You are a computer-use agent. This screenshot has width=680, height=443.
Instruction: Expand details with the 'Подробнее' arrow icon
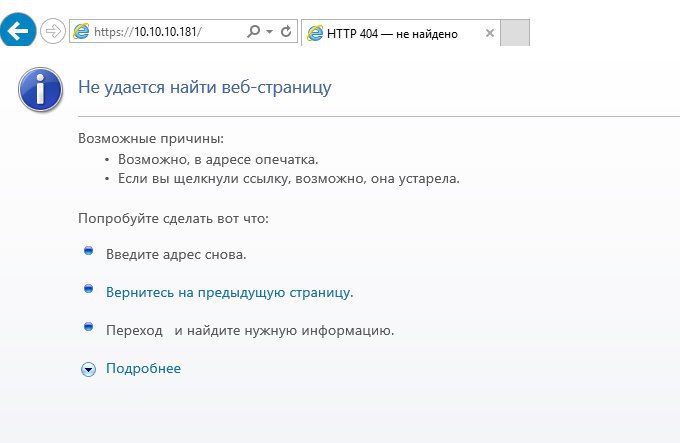(x=88, y=369)
